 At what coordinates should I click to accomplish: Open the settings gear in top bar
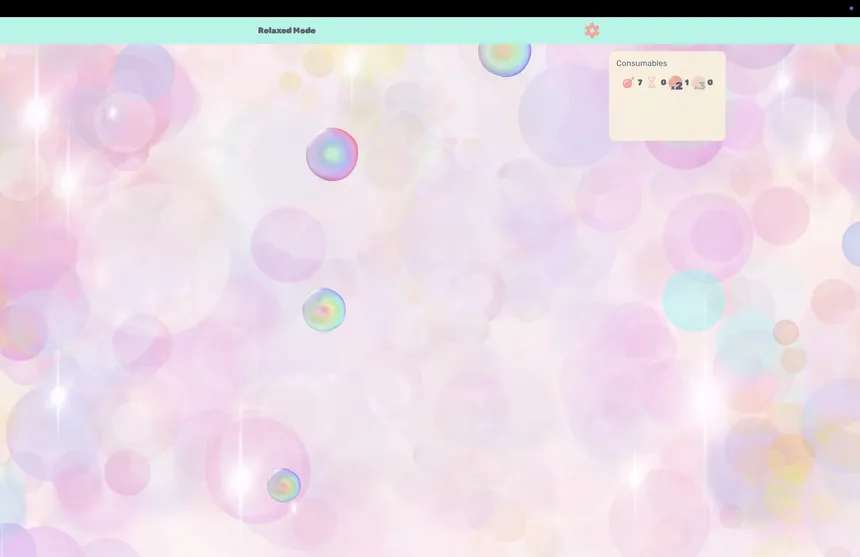[x=592, y=30]
